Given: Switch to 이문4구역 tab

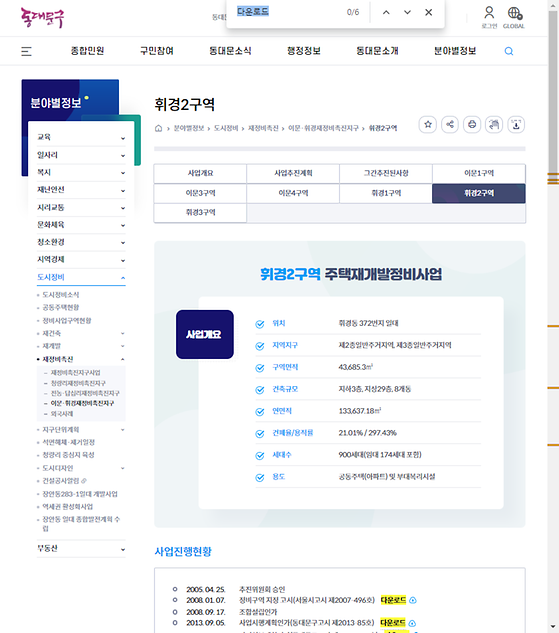Looking at the screenshot, I should click(x=293, y=193).
